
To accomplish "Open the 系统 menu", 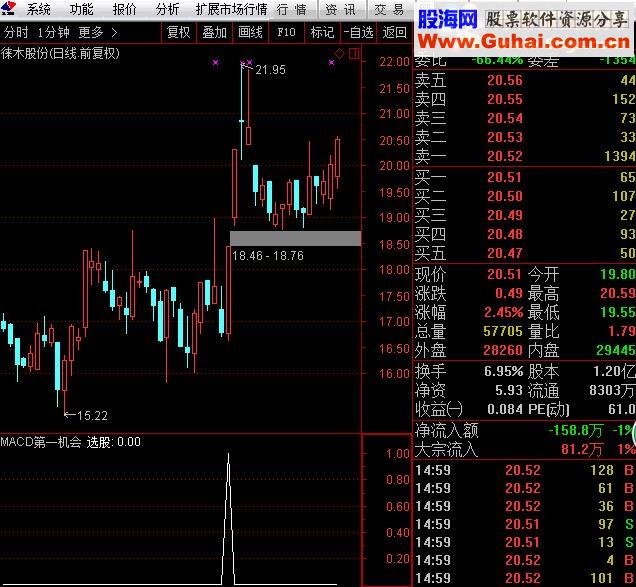I will coord(39,9).
